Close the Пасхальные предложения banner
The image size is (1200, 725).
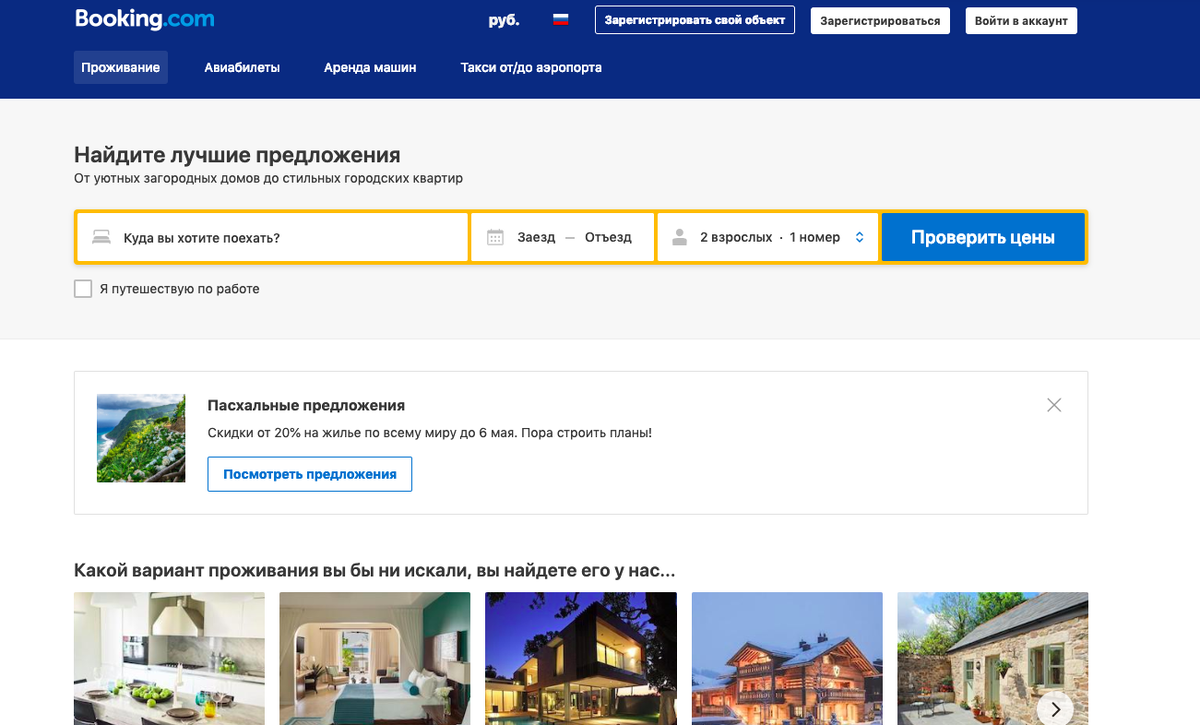pos(1054,405)
